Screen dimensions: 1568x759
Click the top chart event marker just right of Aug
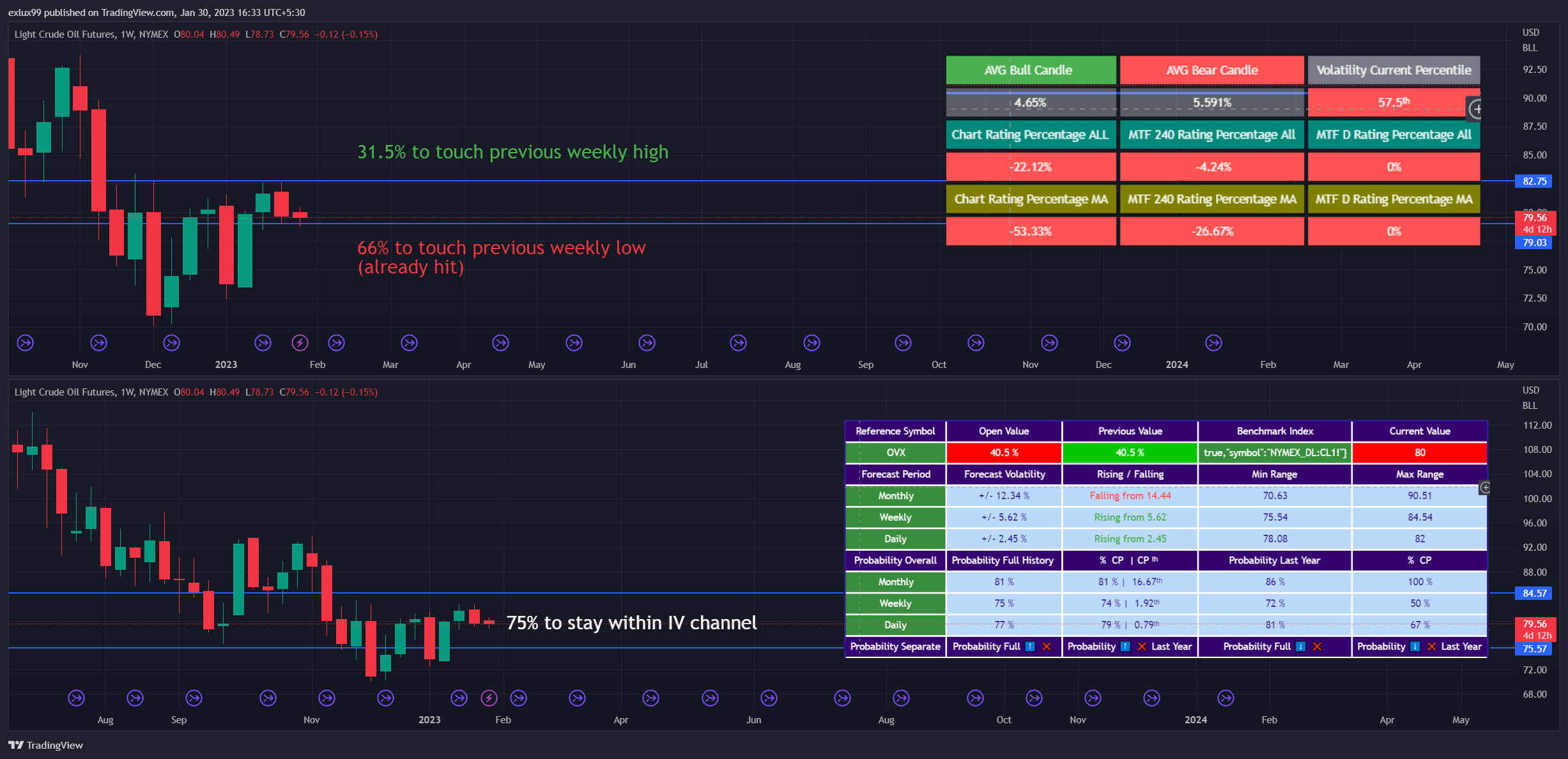(x=811, y=343)
